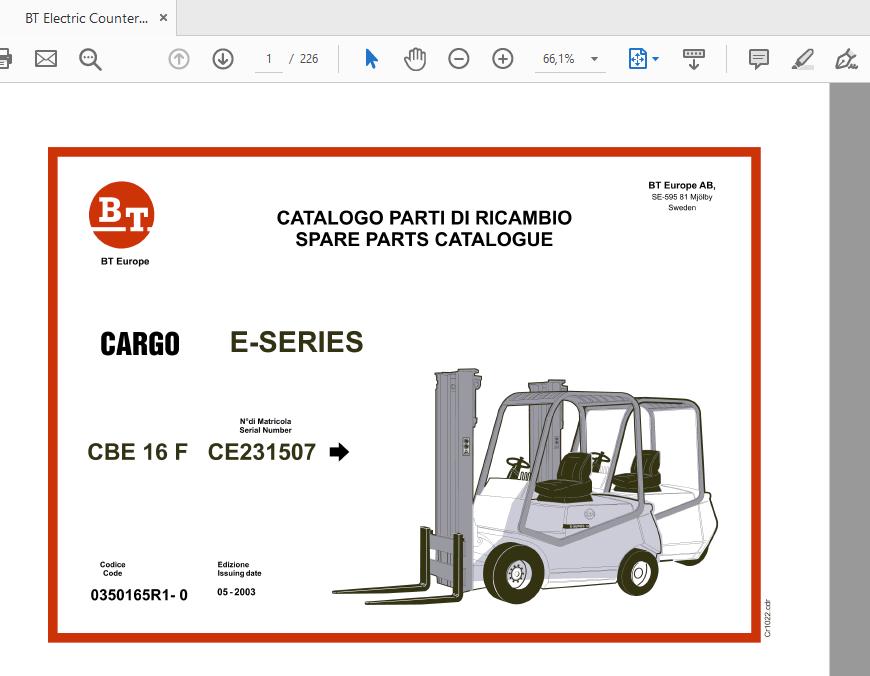Select the BT Electric Counter document tab
This screenshot has height=676, width=870.
[x=86, y=18]
